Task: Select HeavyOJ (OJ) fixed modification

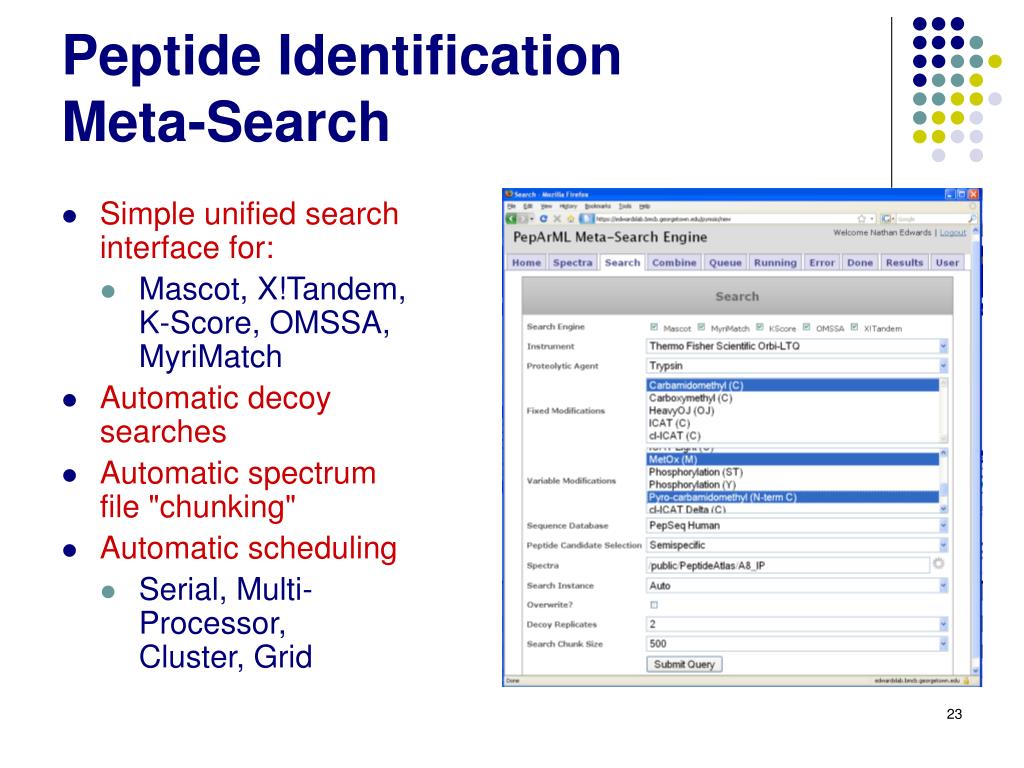Action: [793, 410]
